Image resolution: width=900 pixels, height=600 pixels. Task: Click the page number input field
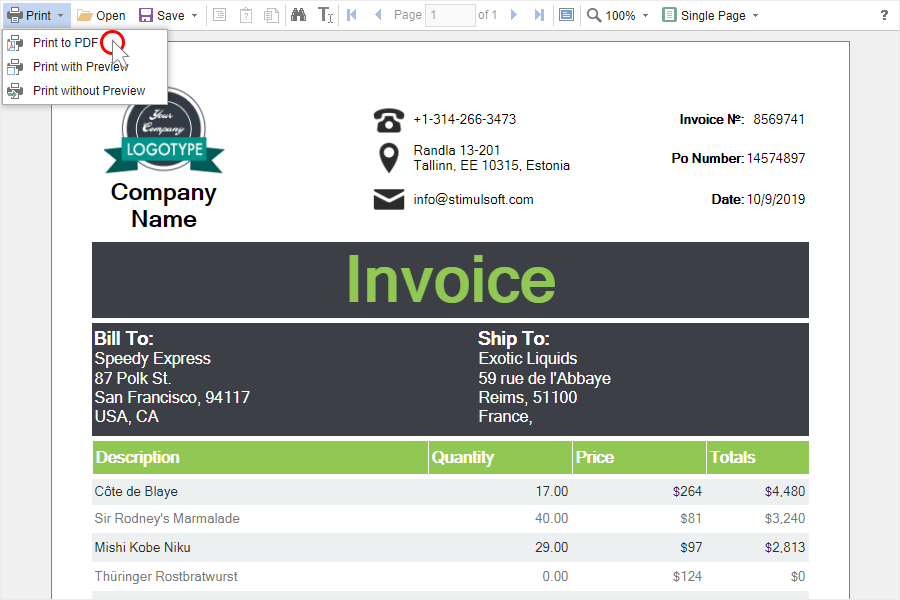450,16
